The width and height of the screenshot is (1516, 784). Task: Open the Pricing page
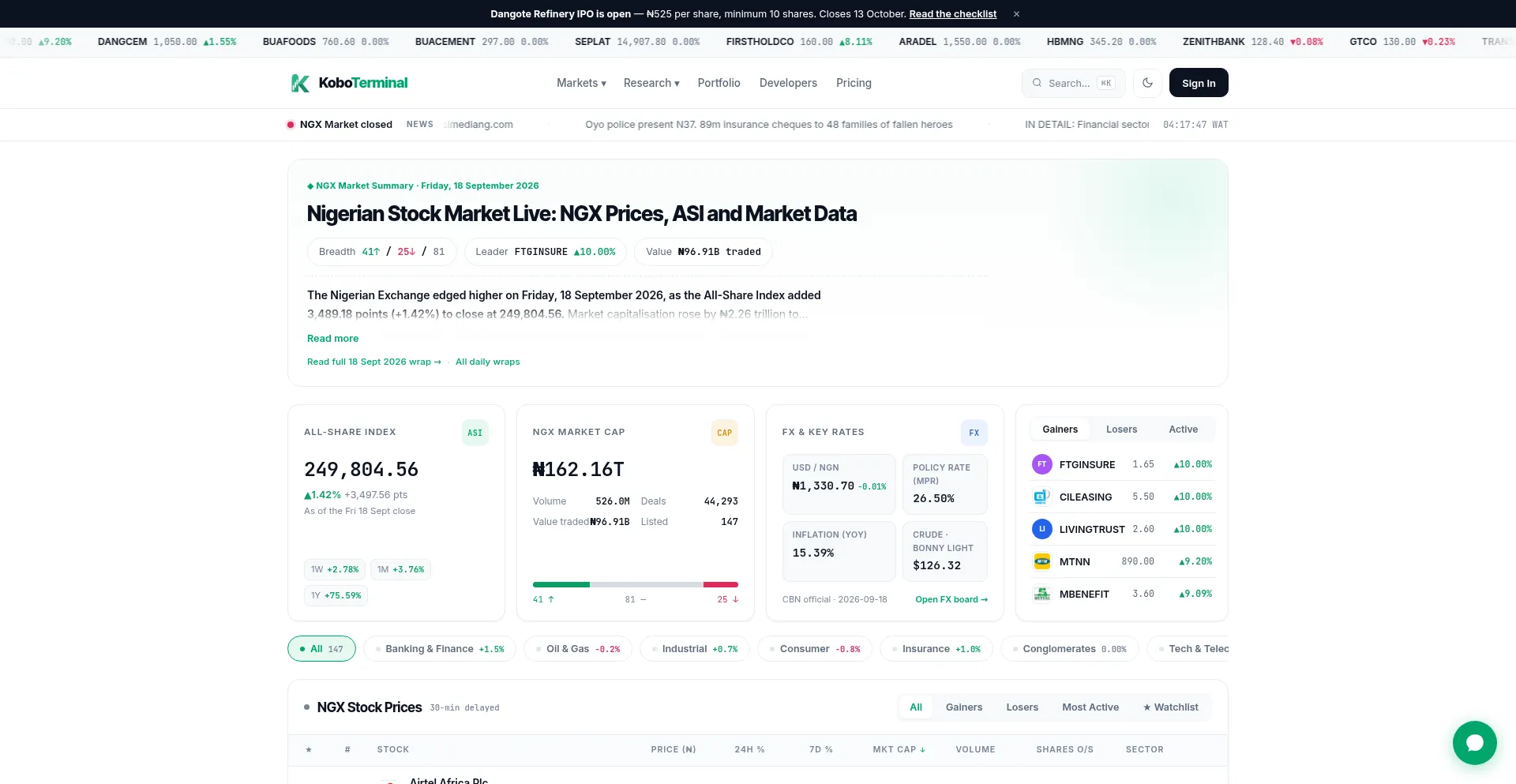pos(854,83)
